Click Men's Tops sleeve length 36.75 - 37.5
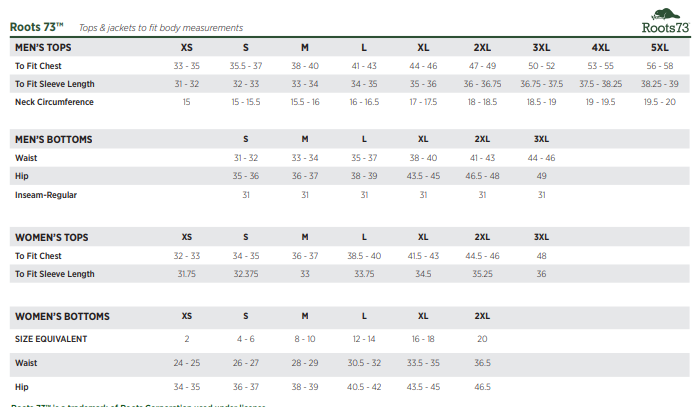This screenshot has width=692, height=407. tap(541, 84)
